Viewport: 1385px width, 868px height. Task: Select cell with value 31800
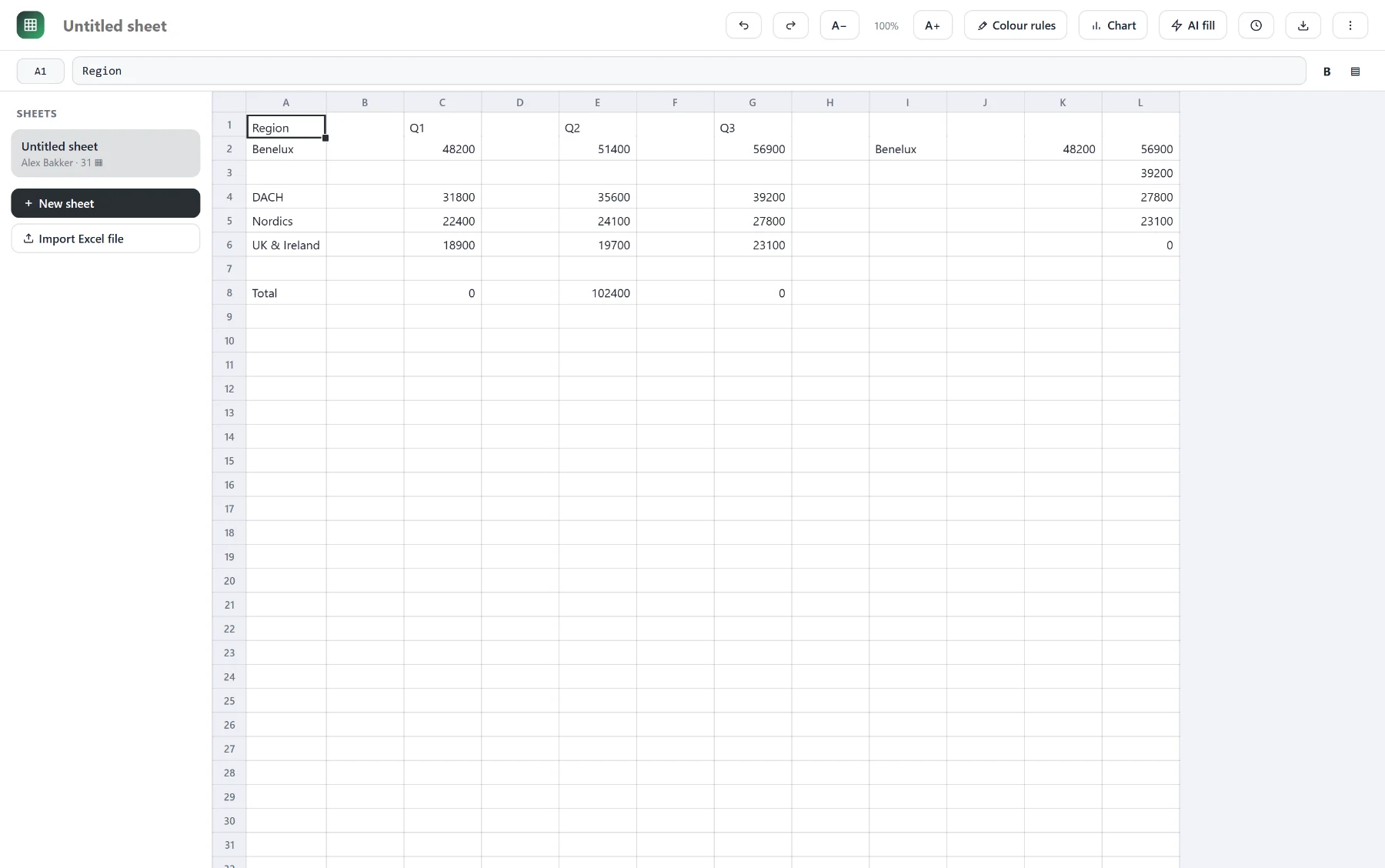coord(442,197)
